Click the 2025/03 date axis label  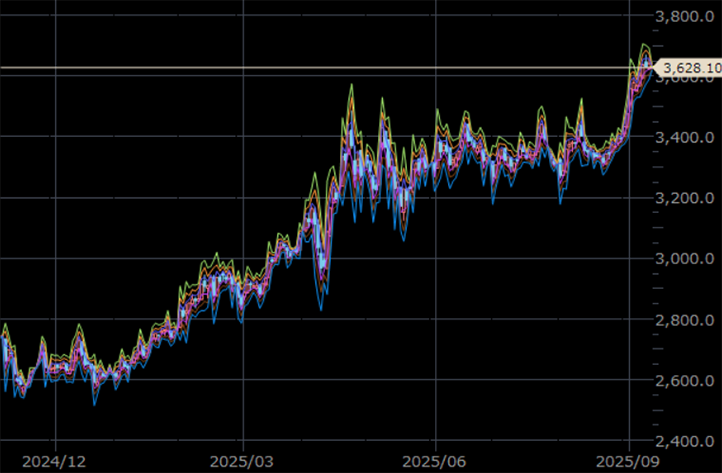click(242, 461)
